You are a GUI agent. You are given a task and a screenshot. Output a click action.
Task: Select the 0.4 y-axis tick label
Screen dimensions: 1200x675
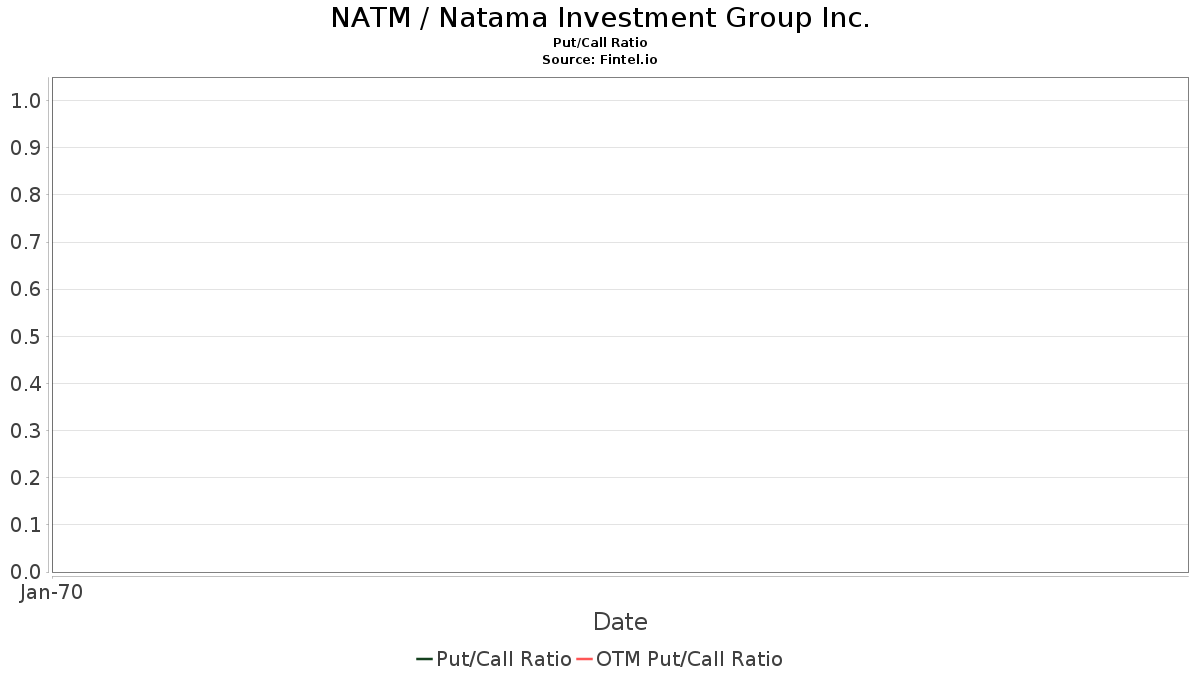pos(25,384)
